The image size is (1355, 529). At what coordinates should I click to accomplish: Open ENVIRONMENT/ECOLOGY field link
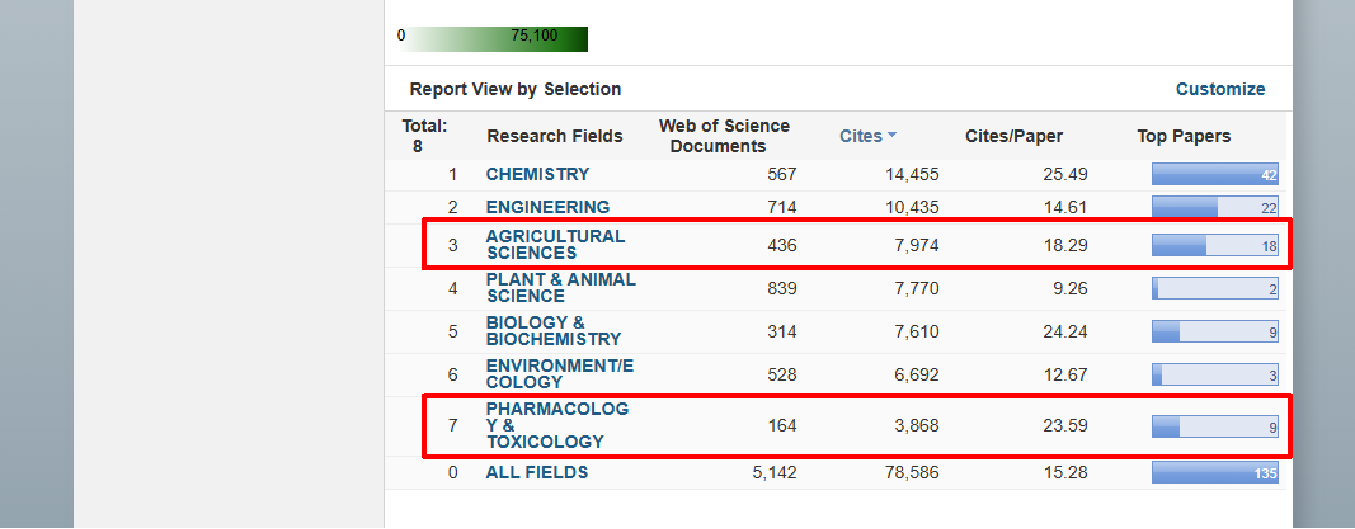559,374
